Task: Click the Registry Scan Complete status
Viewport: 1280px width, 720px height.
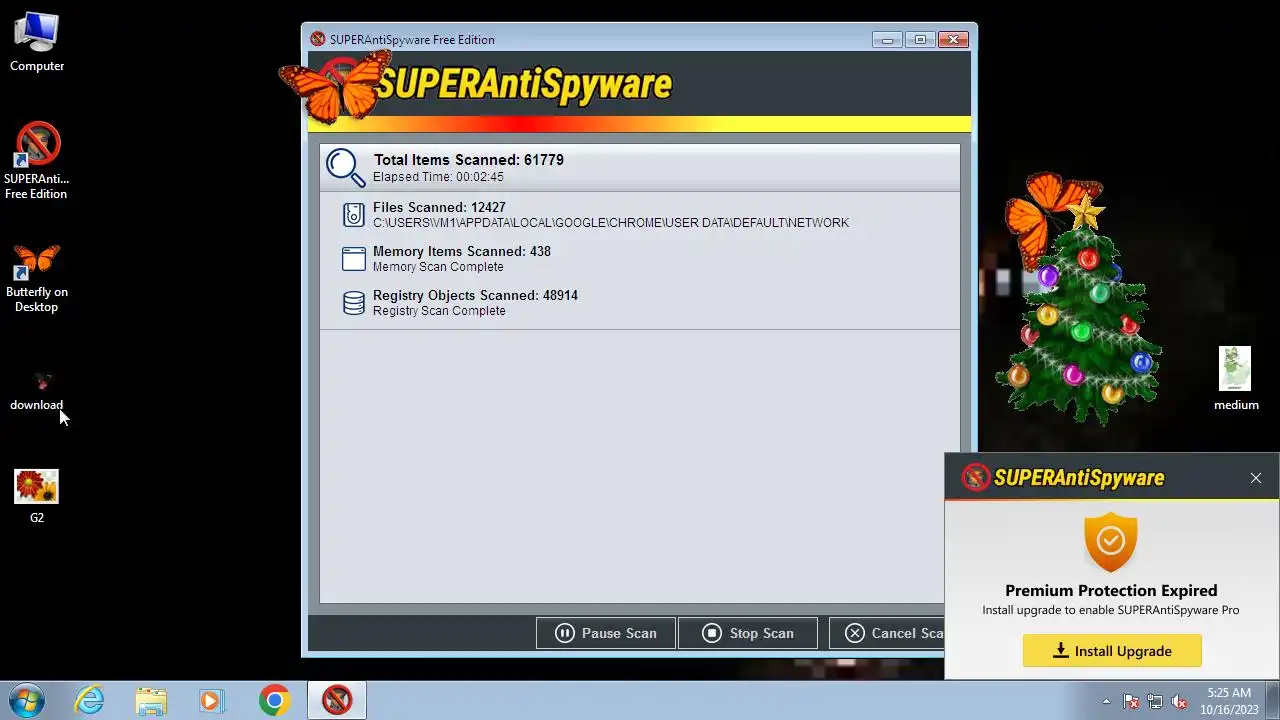Action: [x=439, y=311]
